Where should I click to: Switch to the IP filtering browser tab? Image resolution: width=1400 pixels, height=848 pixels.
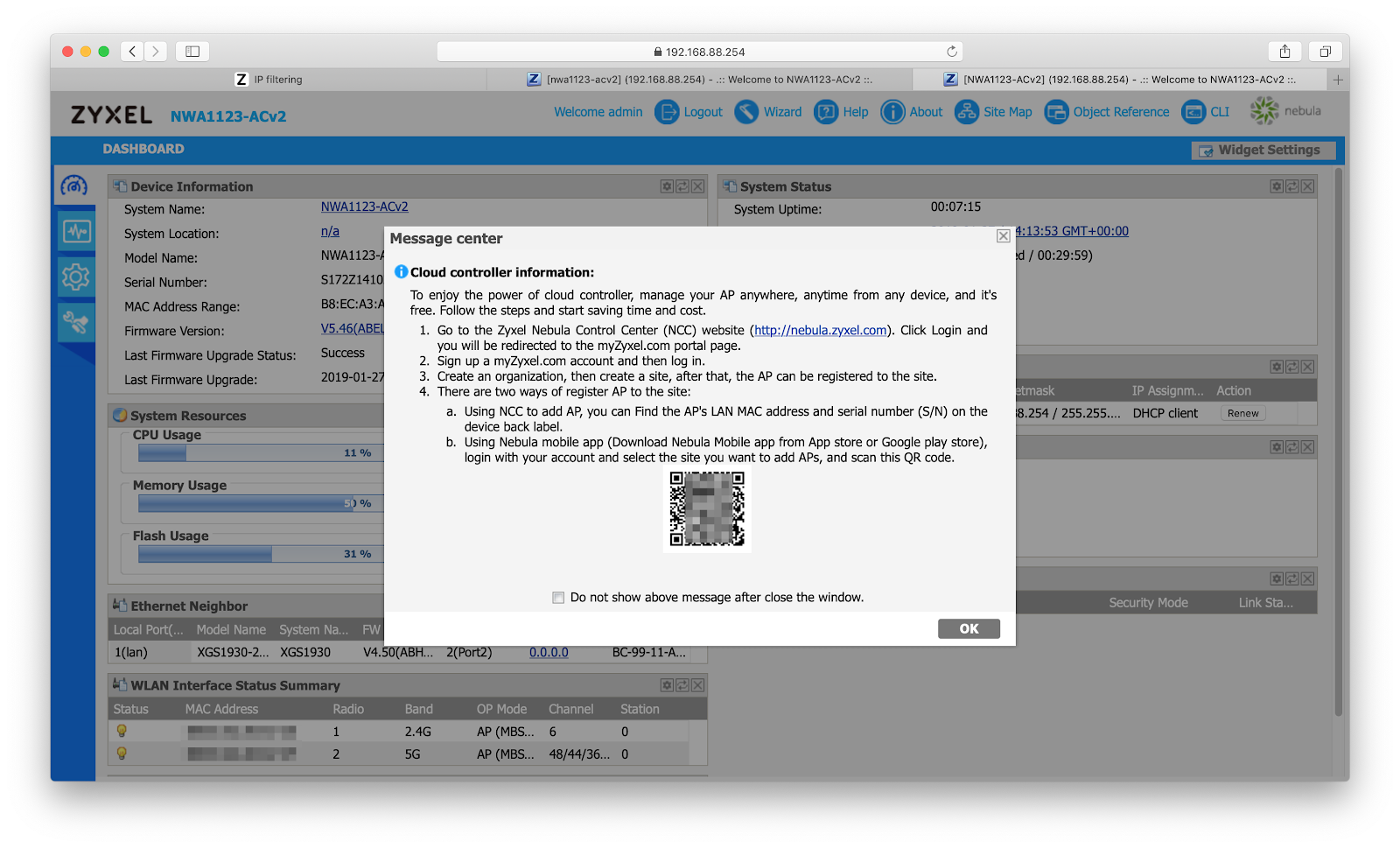269,80
